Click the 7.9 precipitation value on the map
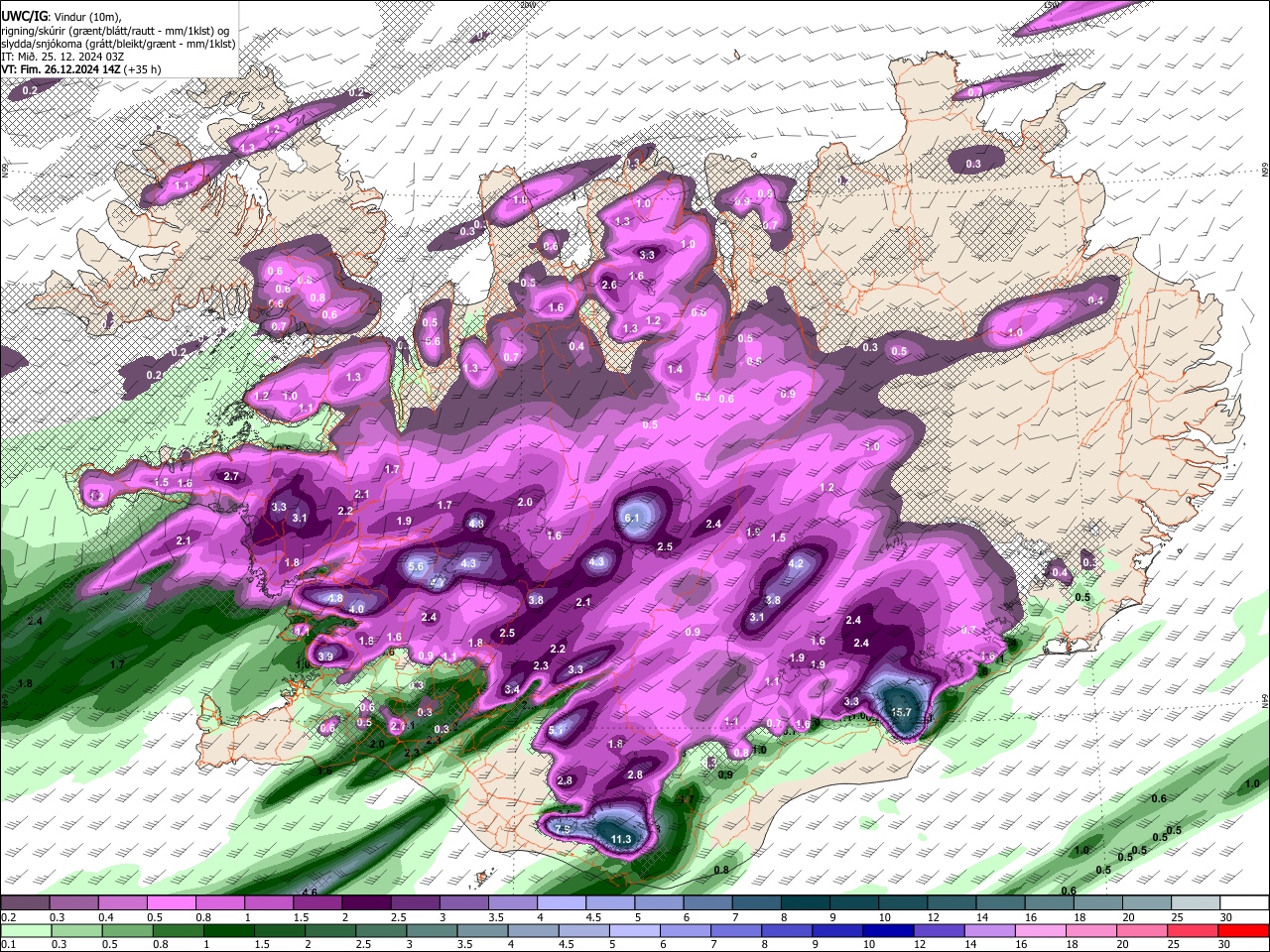Screen dimensions: 1270x952 563,828
